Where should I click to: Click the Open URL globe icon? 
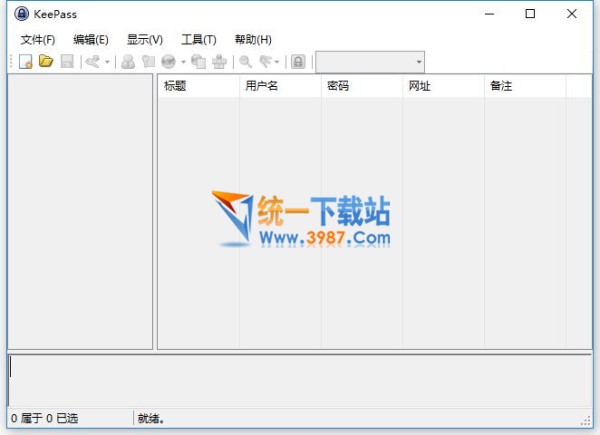(168, 61)
